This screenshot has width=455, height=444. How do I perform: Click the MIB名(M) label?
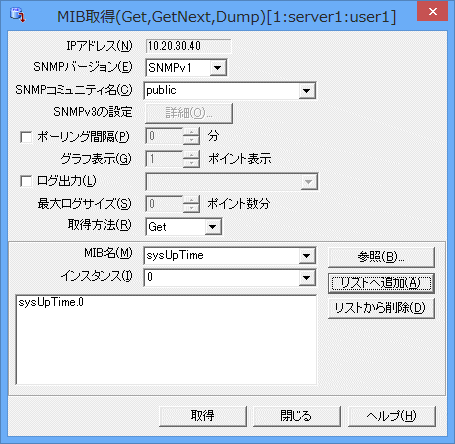108,253
